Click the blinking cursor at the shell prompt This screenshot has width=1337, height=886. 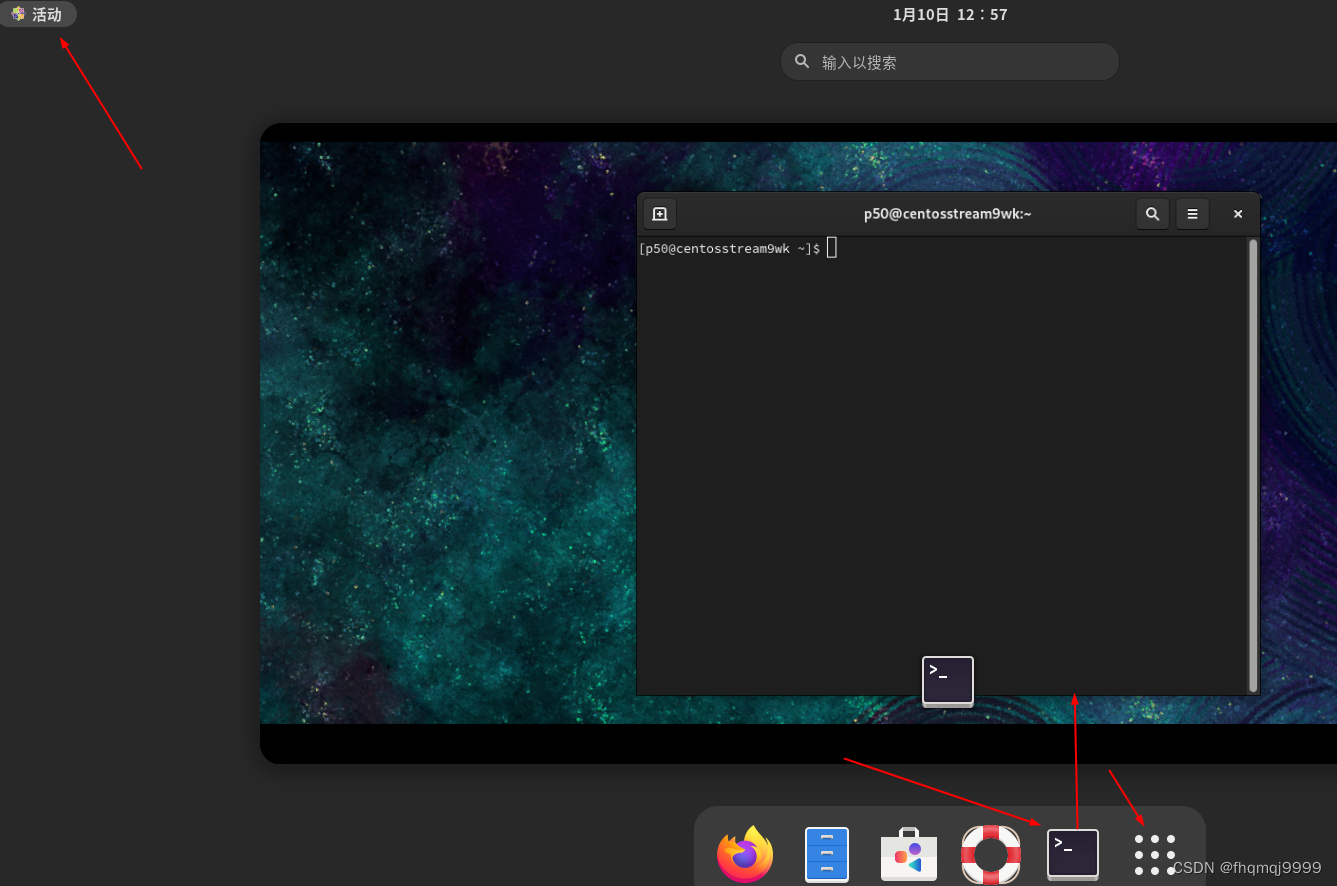(x=831, y=247)
